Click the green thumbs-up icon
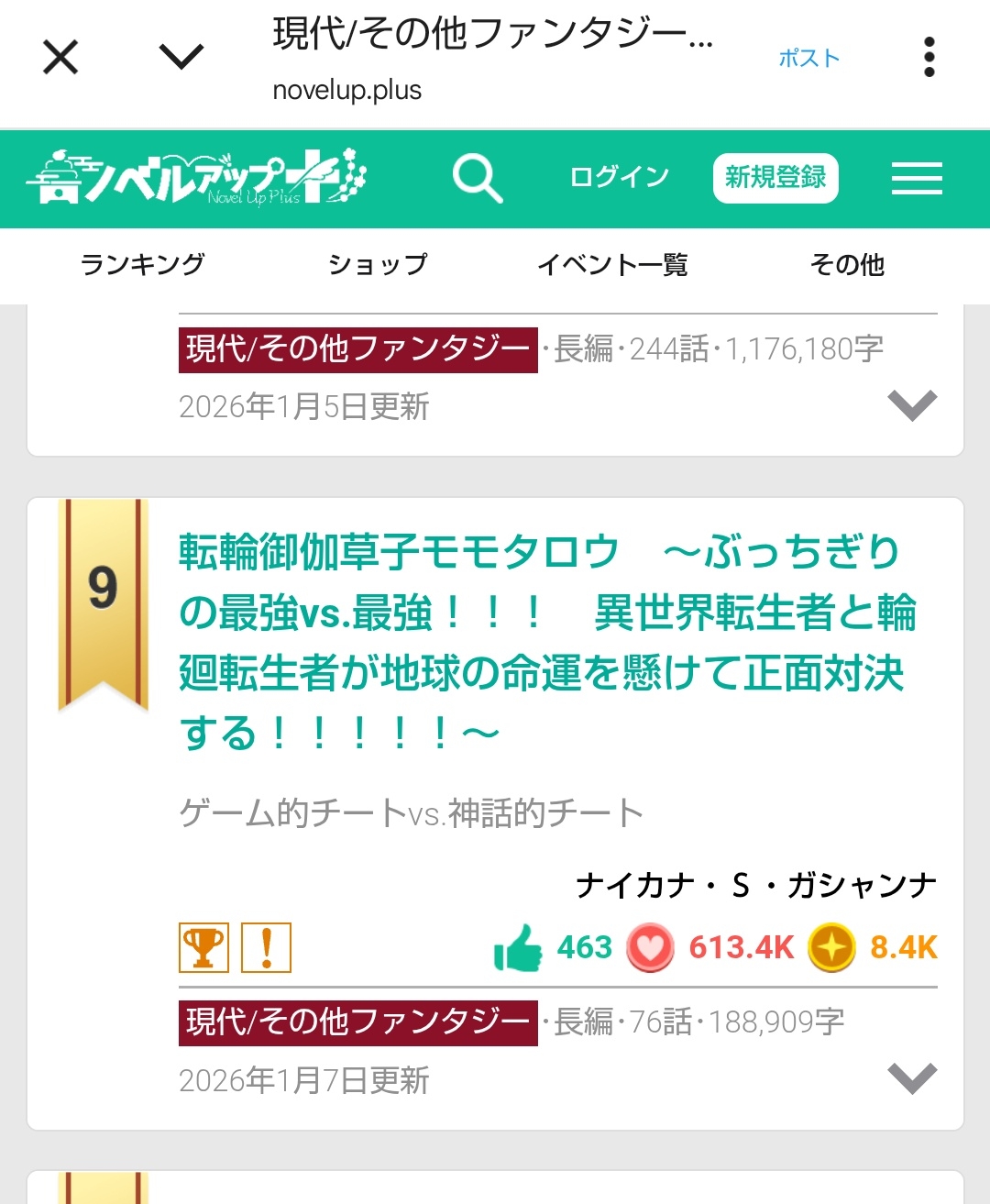 pos(518,947)
